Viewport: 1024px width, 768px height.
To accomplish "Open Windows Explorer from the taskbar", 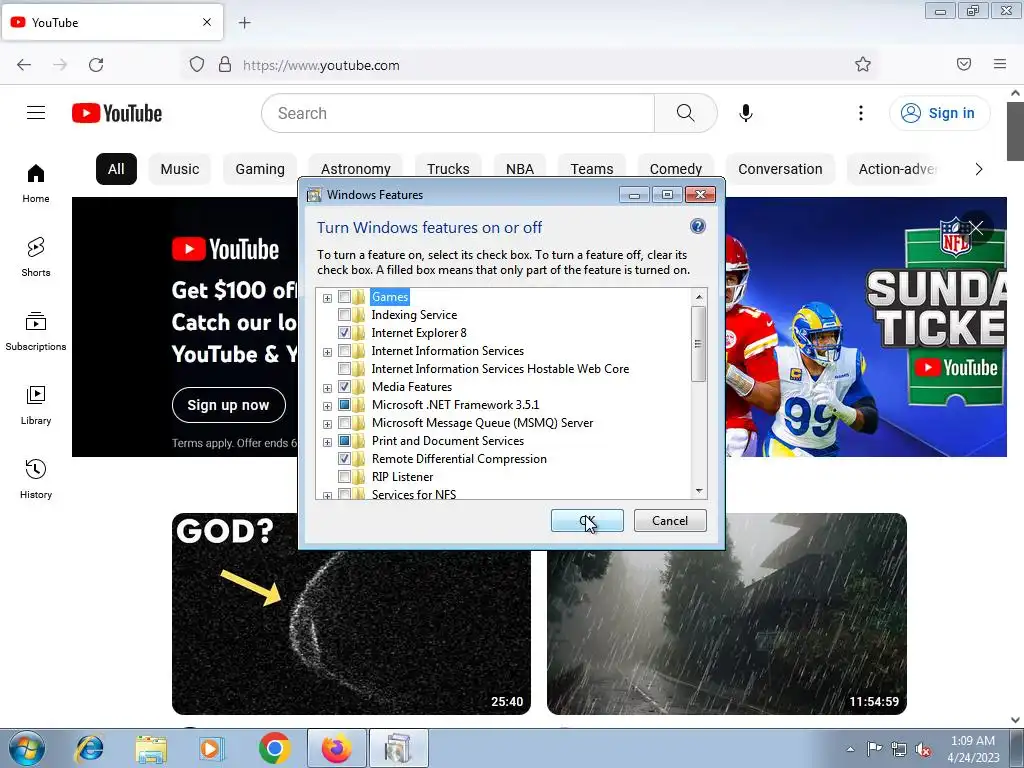I will point(152,748).
